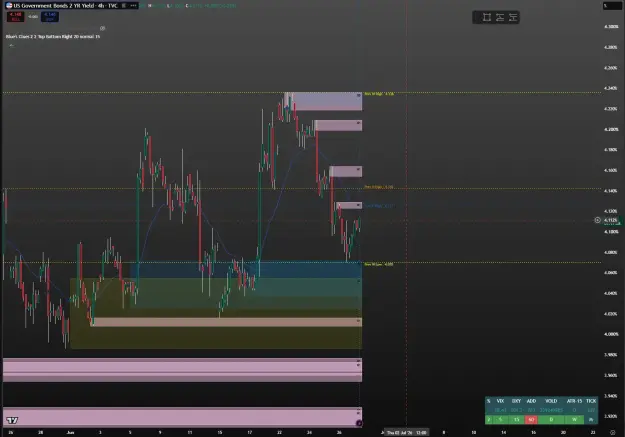This screenshot has width=625, height=437.
Task: Click the blue Buy price button
Action: point(50,17)
